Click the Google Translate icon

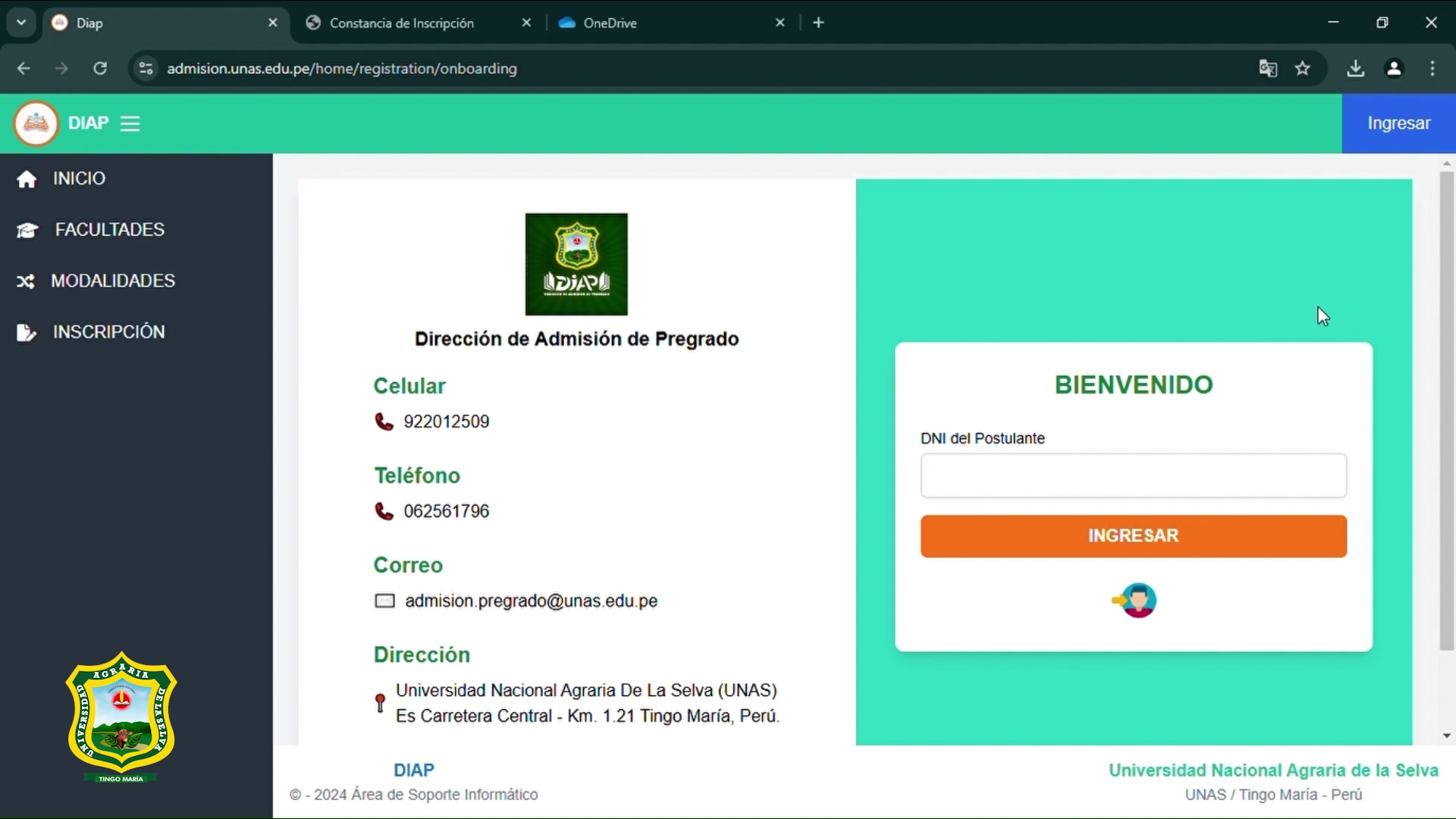[1268, 68]
